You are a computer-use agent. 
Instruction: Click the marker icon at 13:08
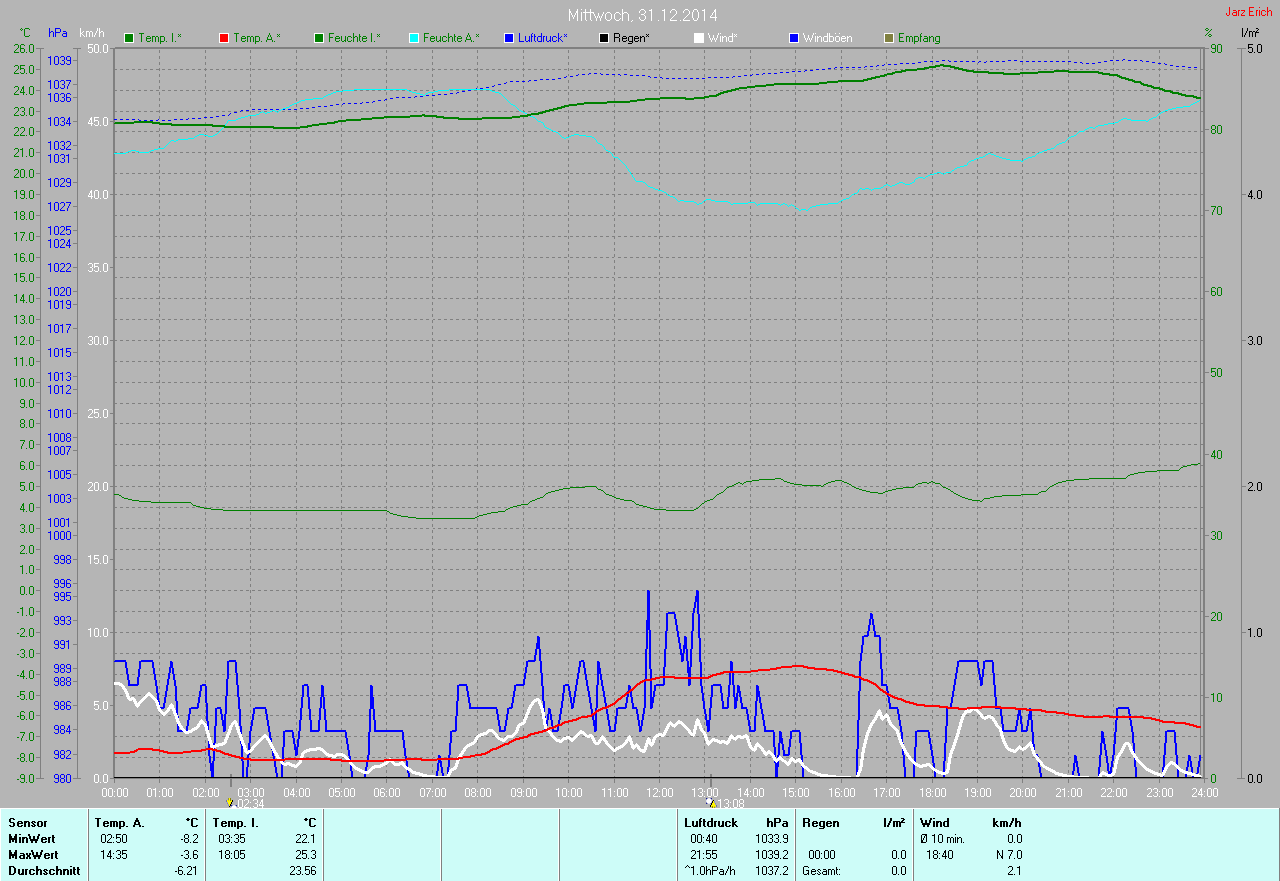pyautogui.click(x=711, y=802)
